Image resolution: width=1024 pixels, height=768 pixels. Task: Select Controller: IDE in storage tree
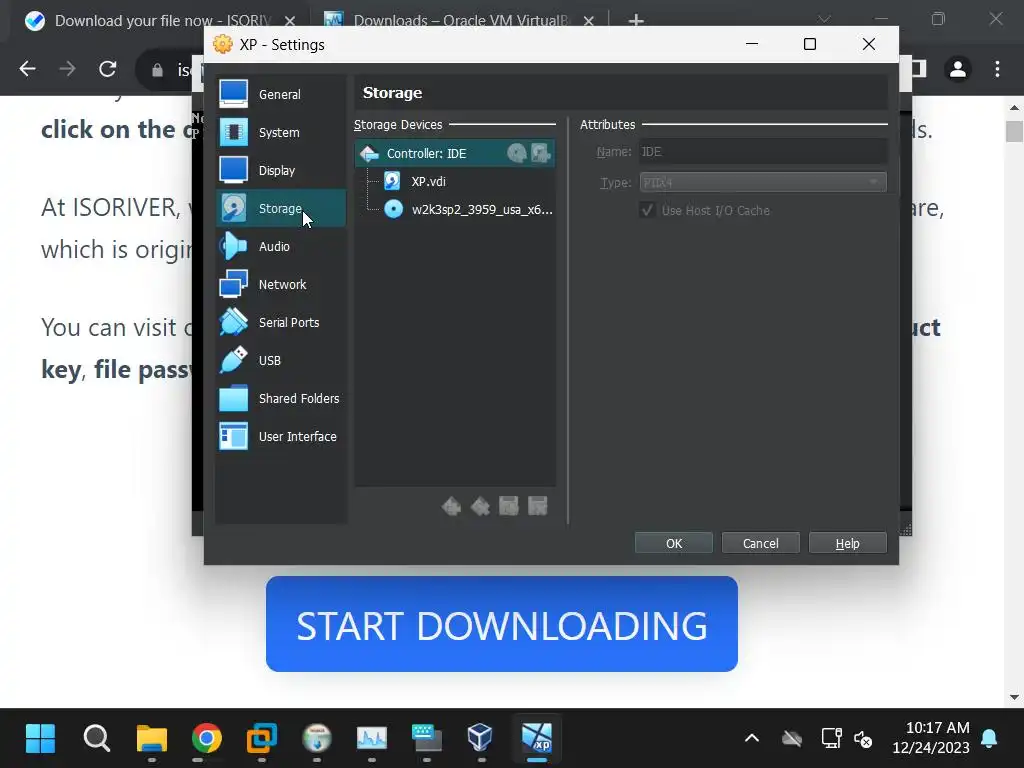pyautogui.click(x=455, y=153)
